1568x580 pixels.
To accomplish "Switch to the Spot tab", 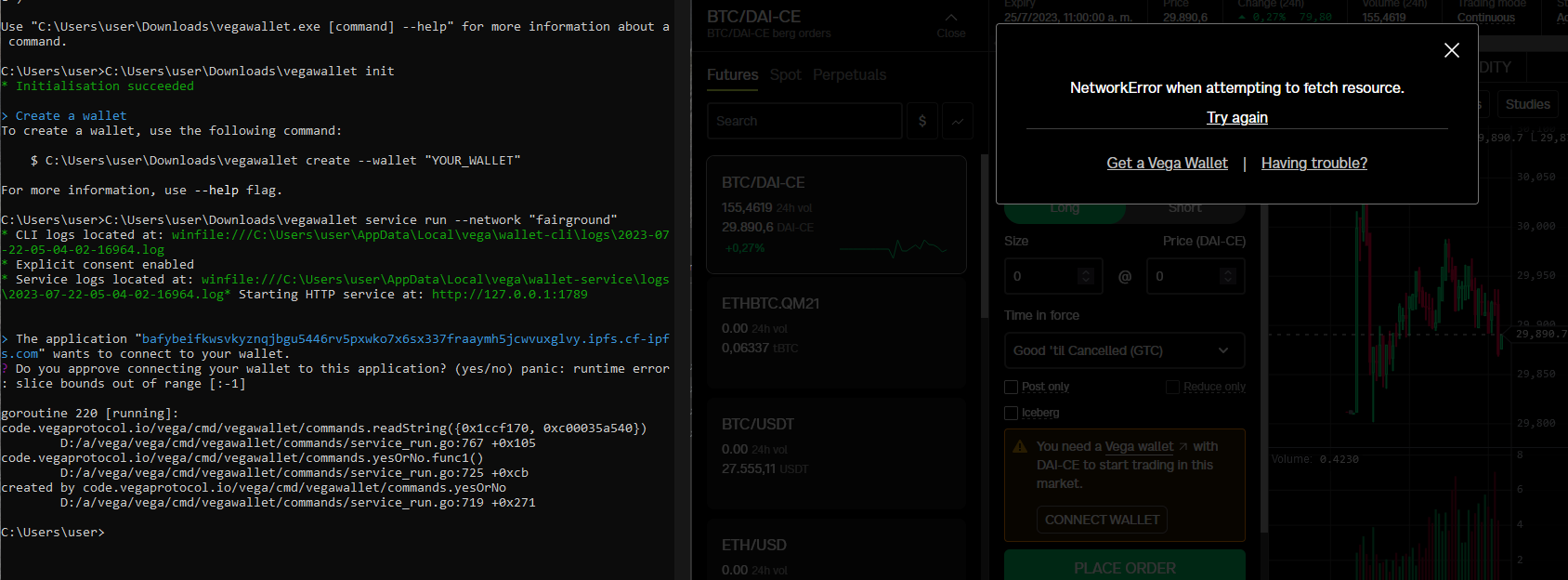I will pyautogui.click(x=785, y=75).
